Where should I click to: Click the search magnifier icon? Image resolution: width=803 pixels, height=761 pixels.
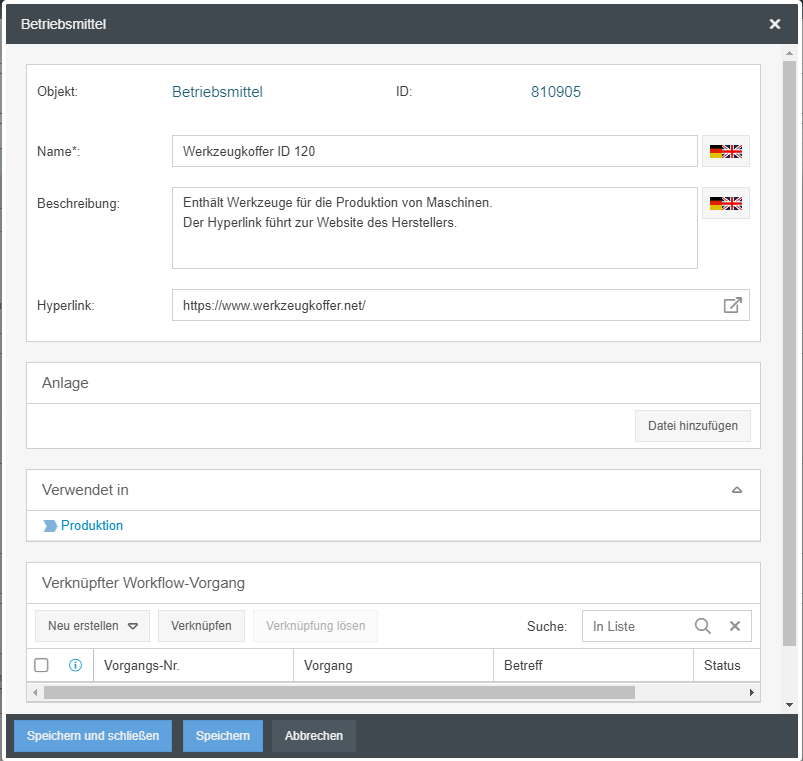[x=703, y=626]
